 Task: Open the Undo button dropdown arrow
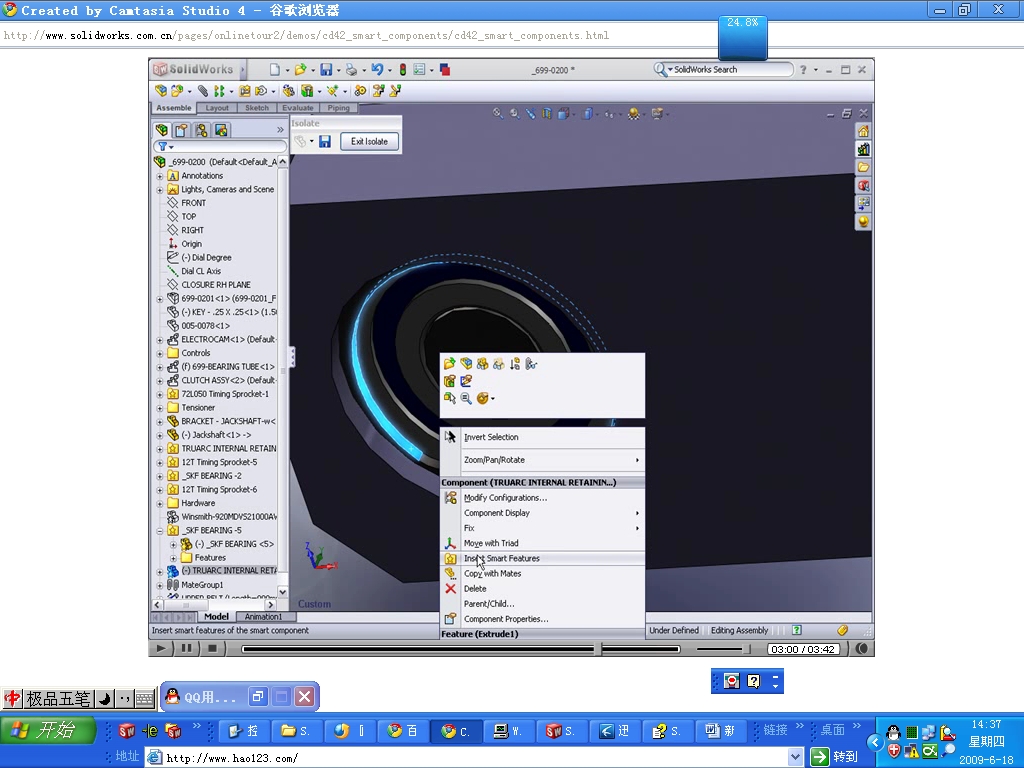pyautogui.click(x=389, y=69)
